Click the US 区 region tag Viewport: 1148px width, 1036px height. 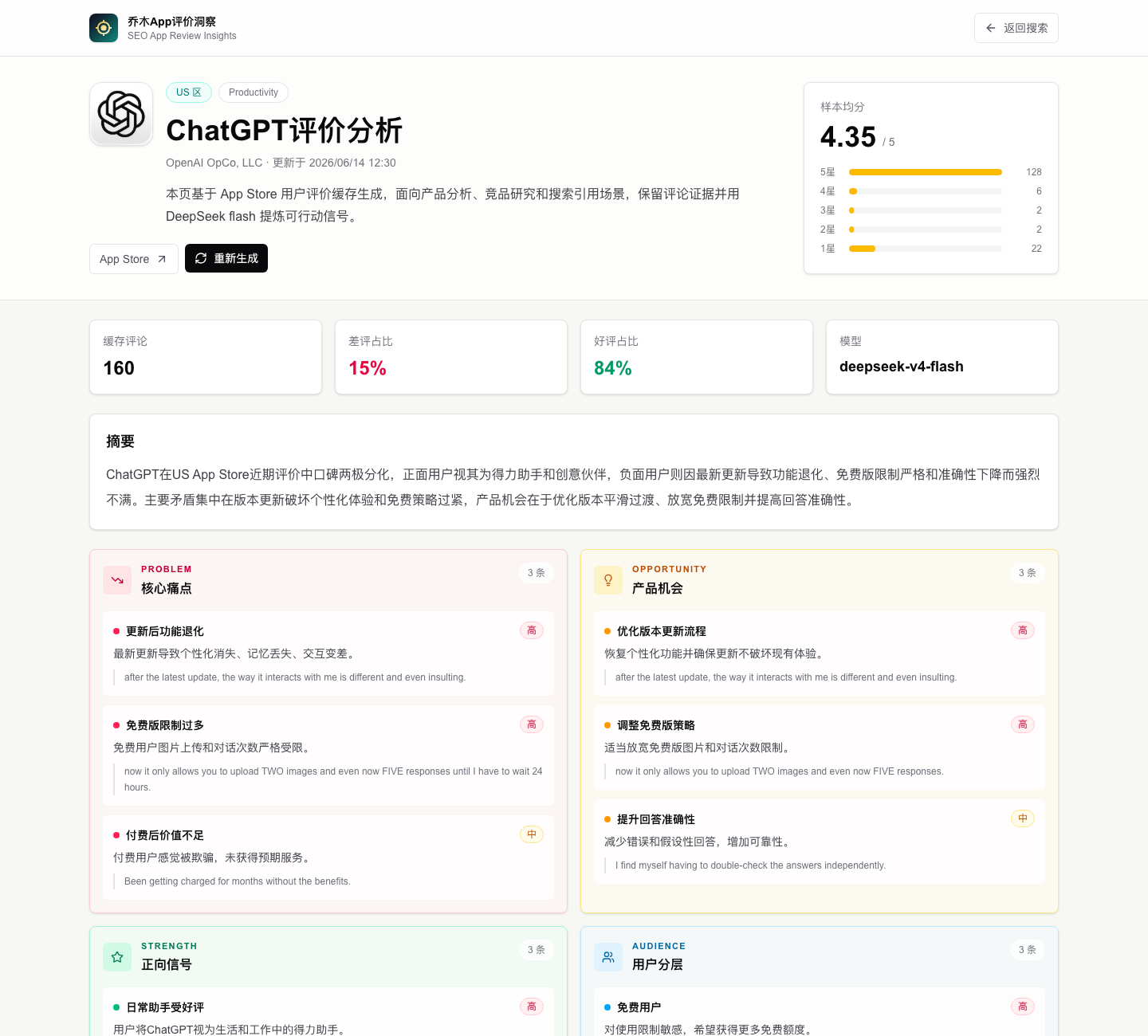pos(189,92)
